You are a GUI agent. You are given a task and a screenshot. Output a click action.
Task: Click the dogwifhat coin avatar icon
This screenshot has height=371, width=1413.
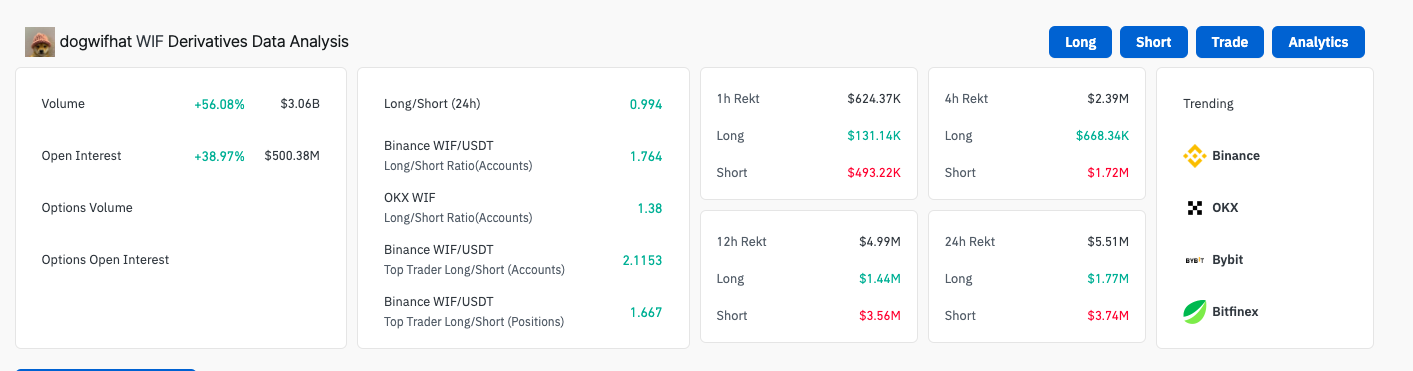point(41,42)
